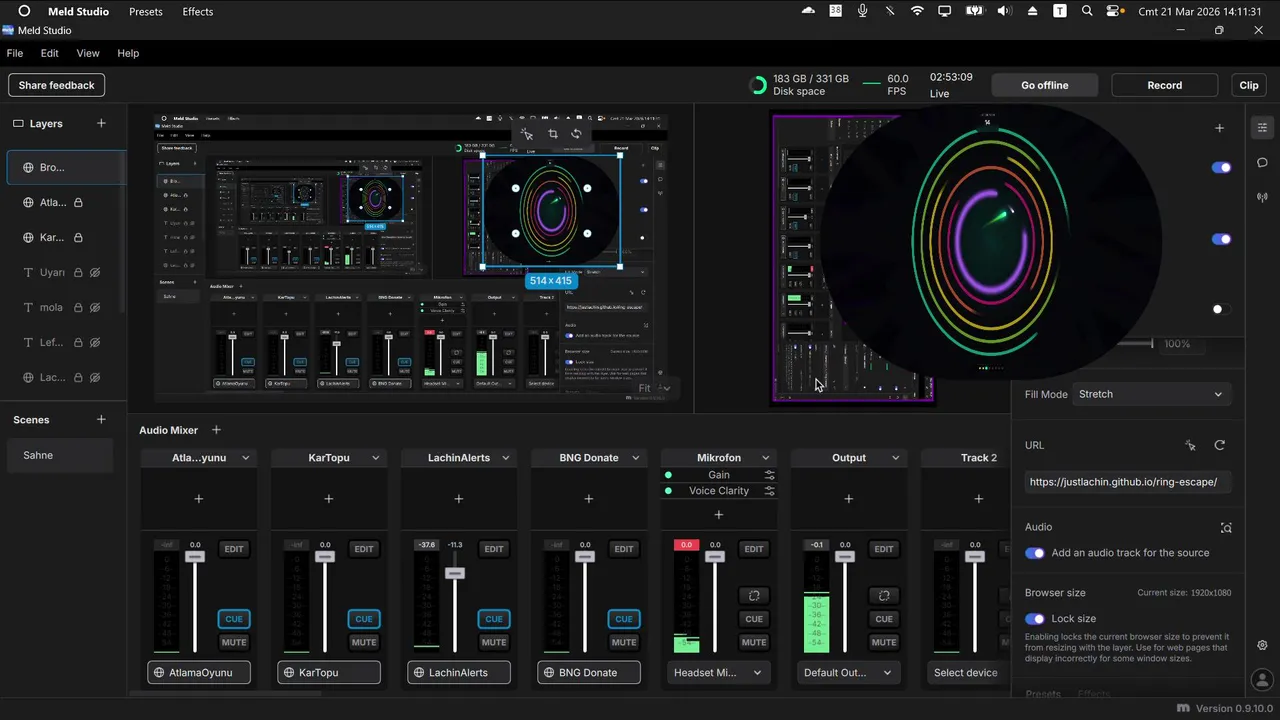Open the user account profile icon
The height and width of the screenshot is (720, 1280).
1262,680
